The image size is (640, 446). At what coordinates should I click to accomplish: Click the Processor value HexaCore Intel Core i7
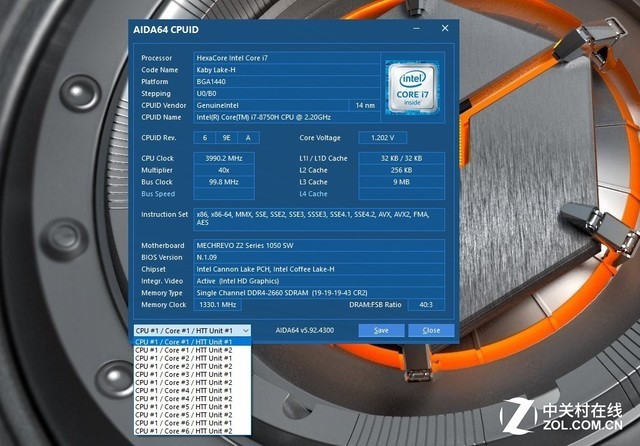tap(287, 58)
